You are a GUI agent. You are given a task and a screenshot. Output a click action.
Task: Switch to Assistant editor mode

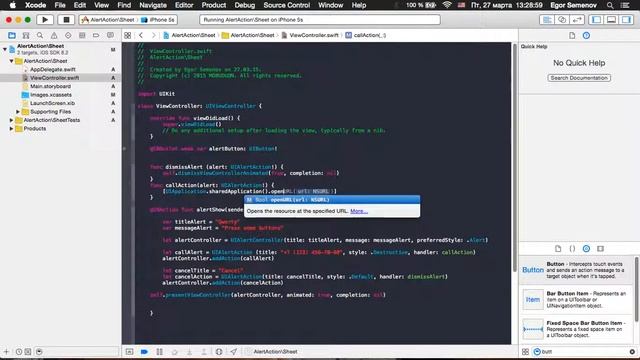tap(562, 20)
